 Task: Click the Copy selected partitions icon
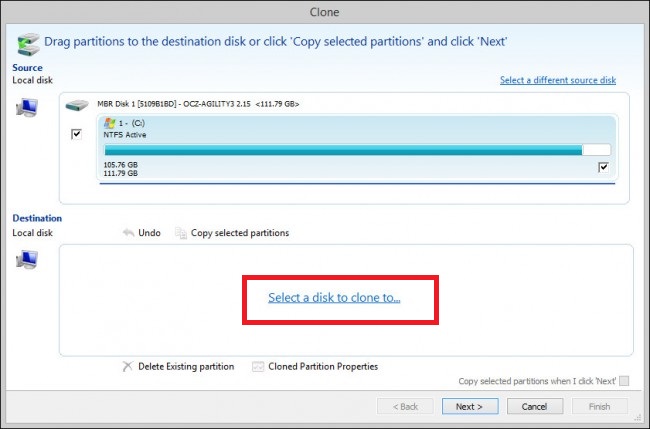pyautogui.click(x=181, y=233)
